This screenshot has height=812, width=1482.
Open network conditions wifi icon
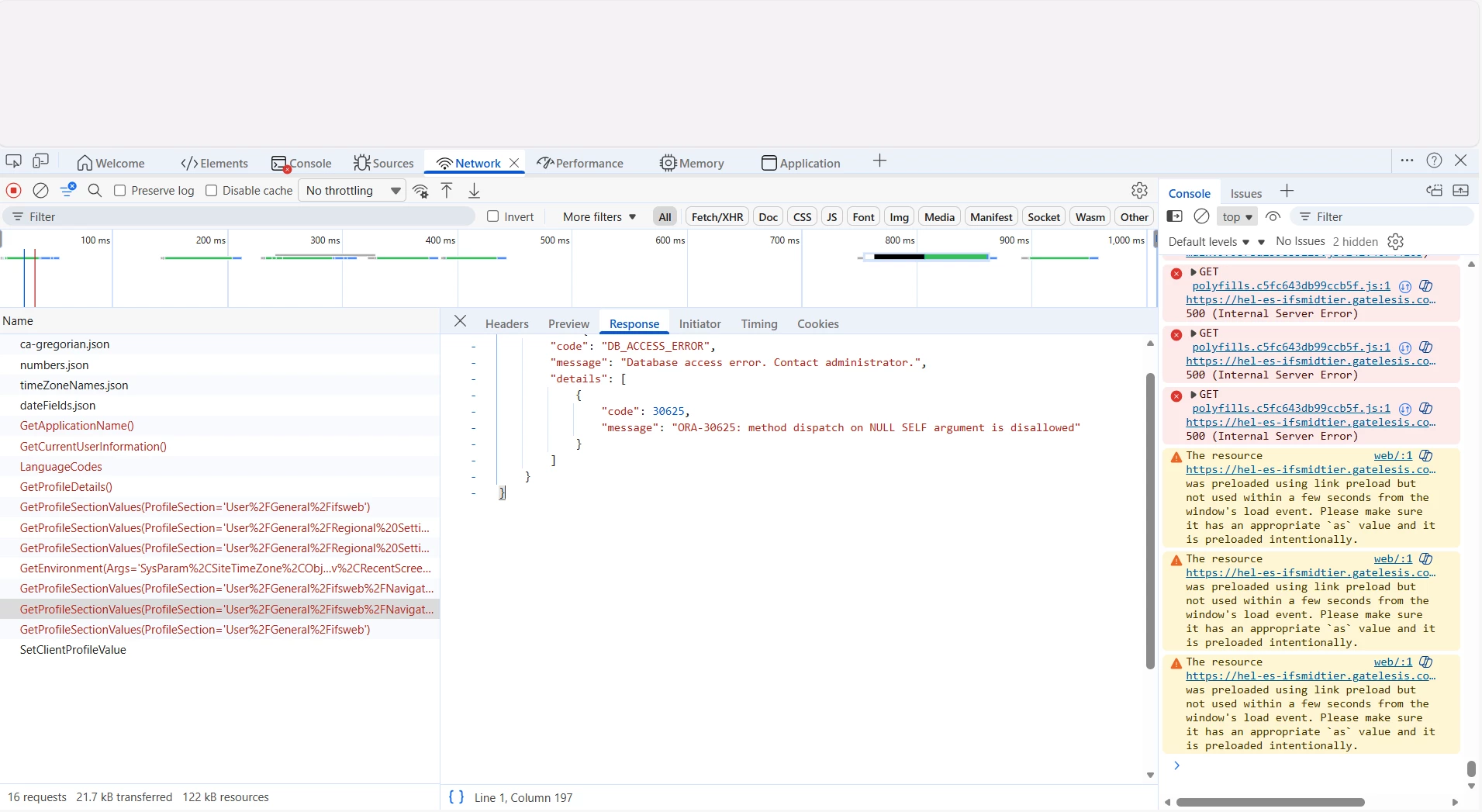[420, 191]
